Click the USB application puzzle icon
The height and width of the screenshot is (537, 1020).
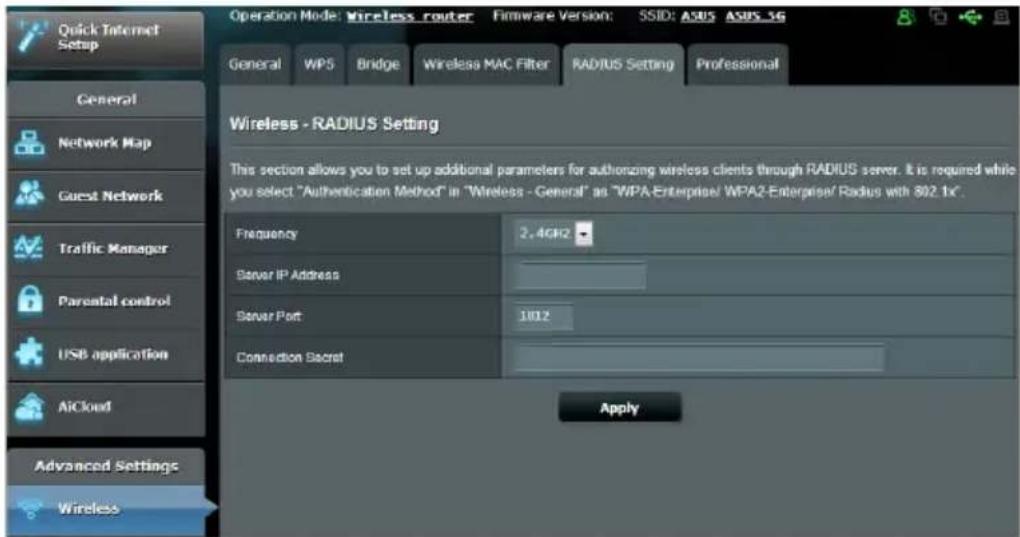29,353
